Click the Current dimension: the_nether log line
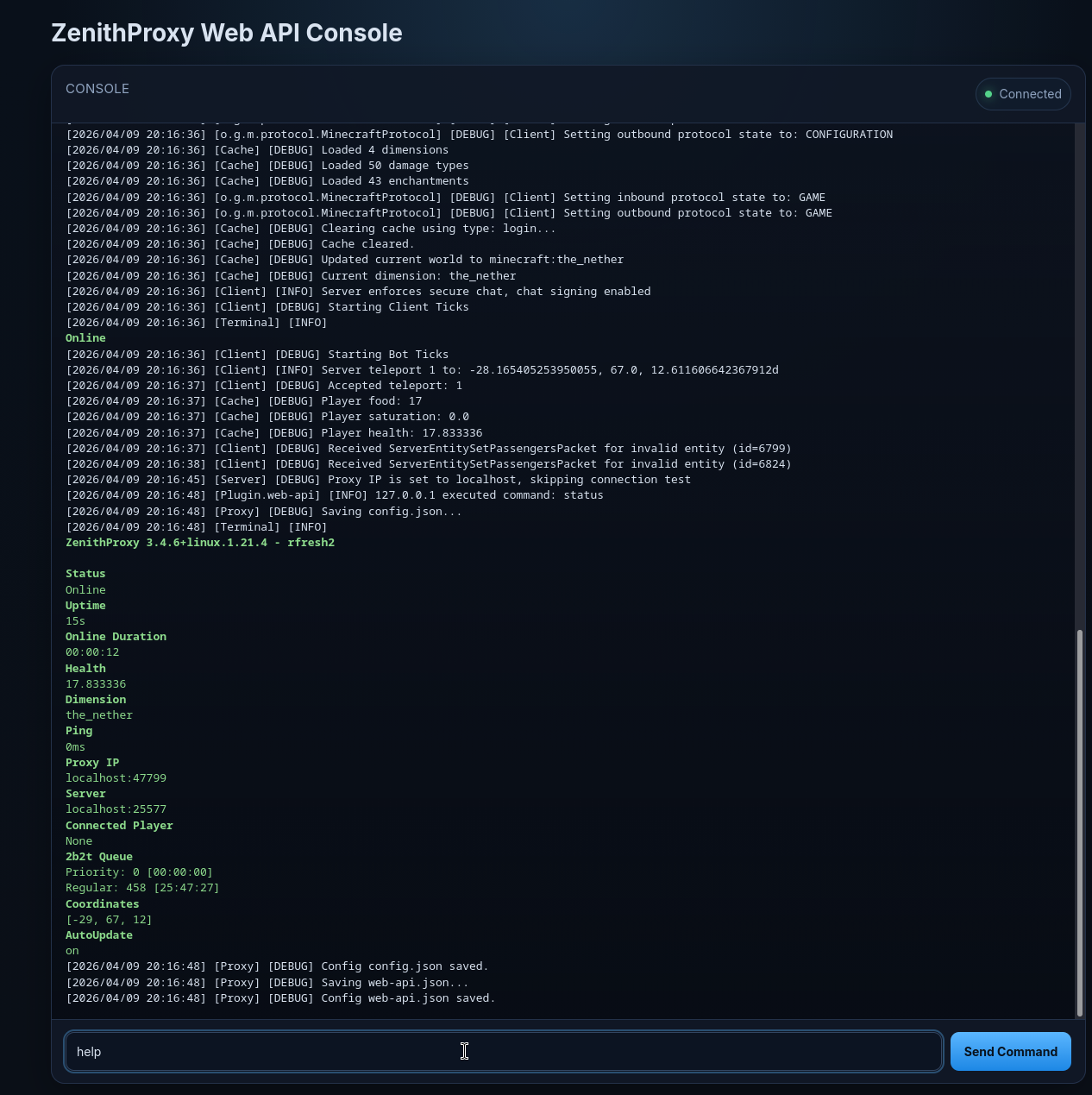 [x=291, y=276]
